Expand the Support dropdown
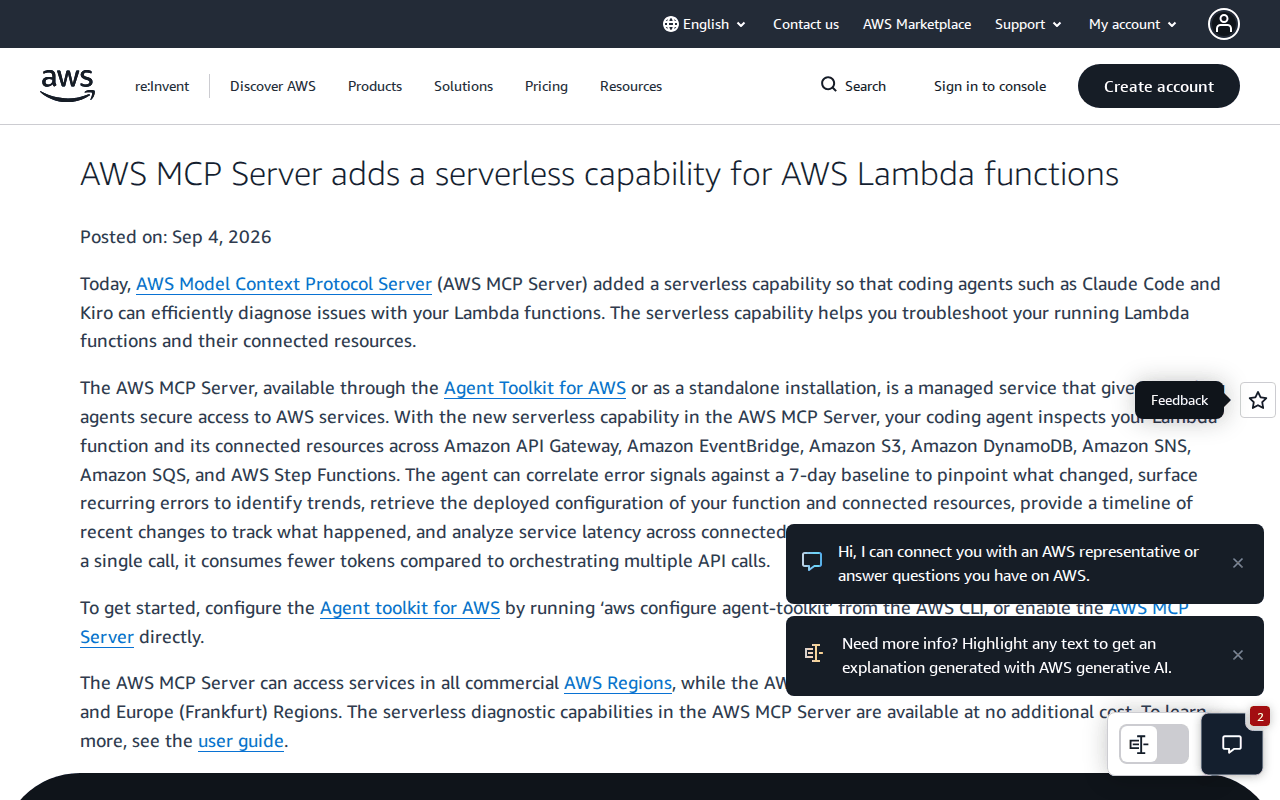Viewport: 1280px width, 800px height. pos(1028,24)
